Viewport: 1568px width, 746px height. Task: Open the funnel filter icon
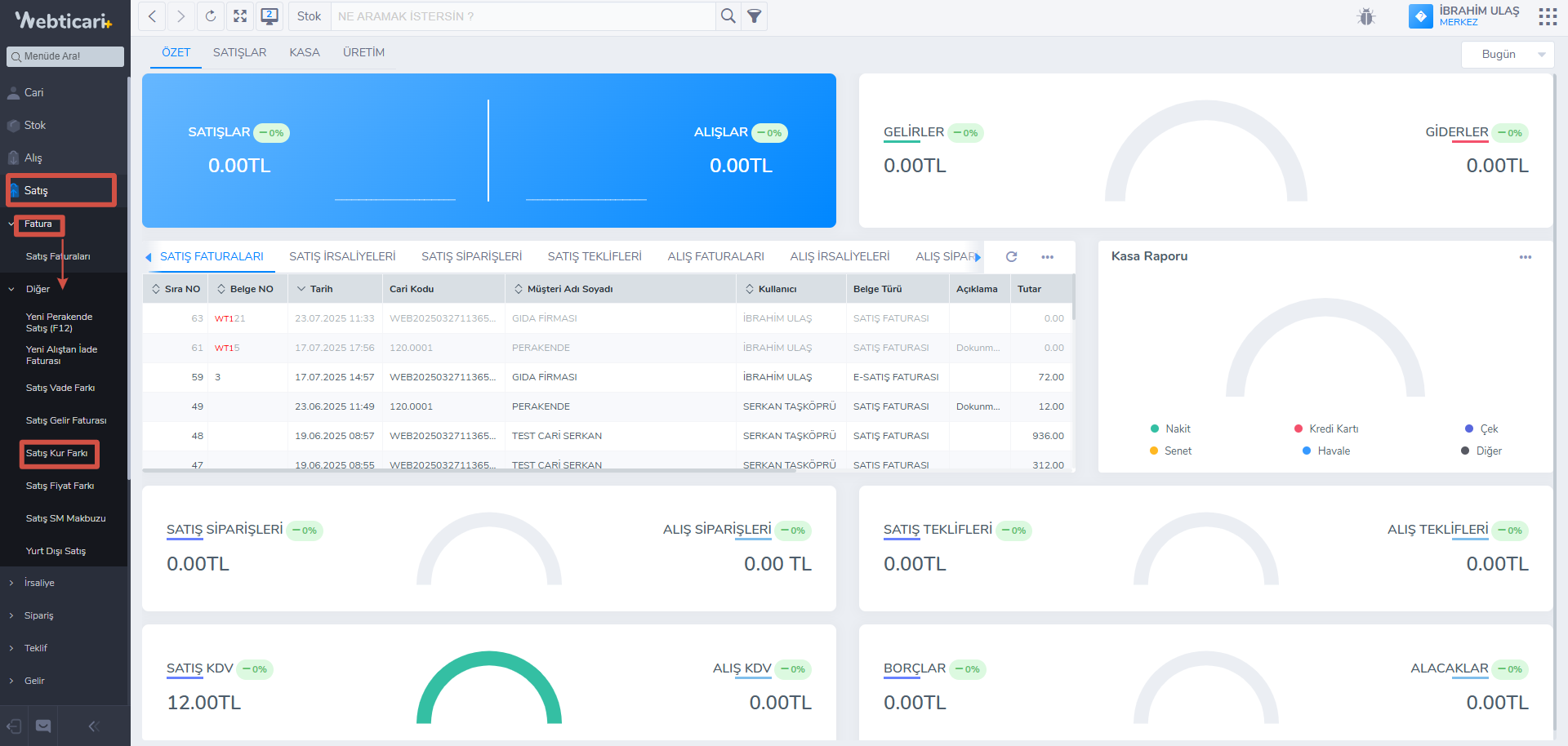click(x=755, y=16)
